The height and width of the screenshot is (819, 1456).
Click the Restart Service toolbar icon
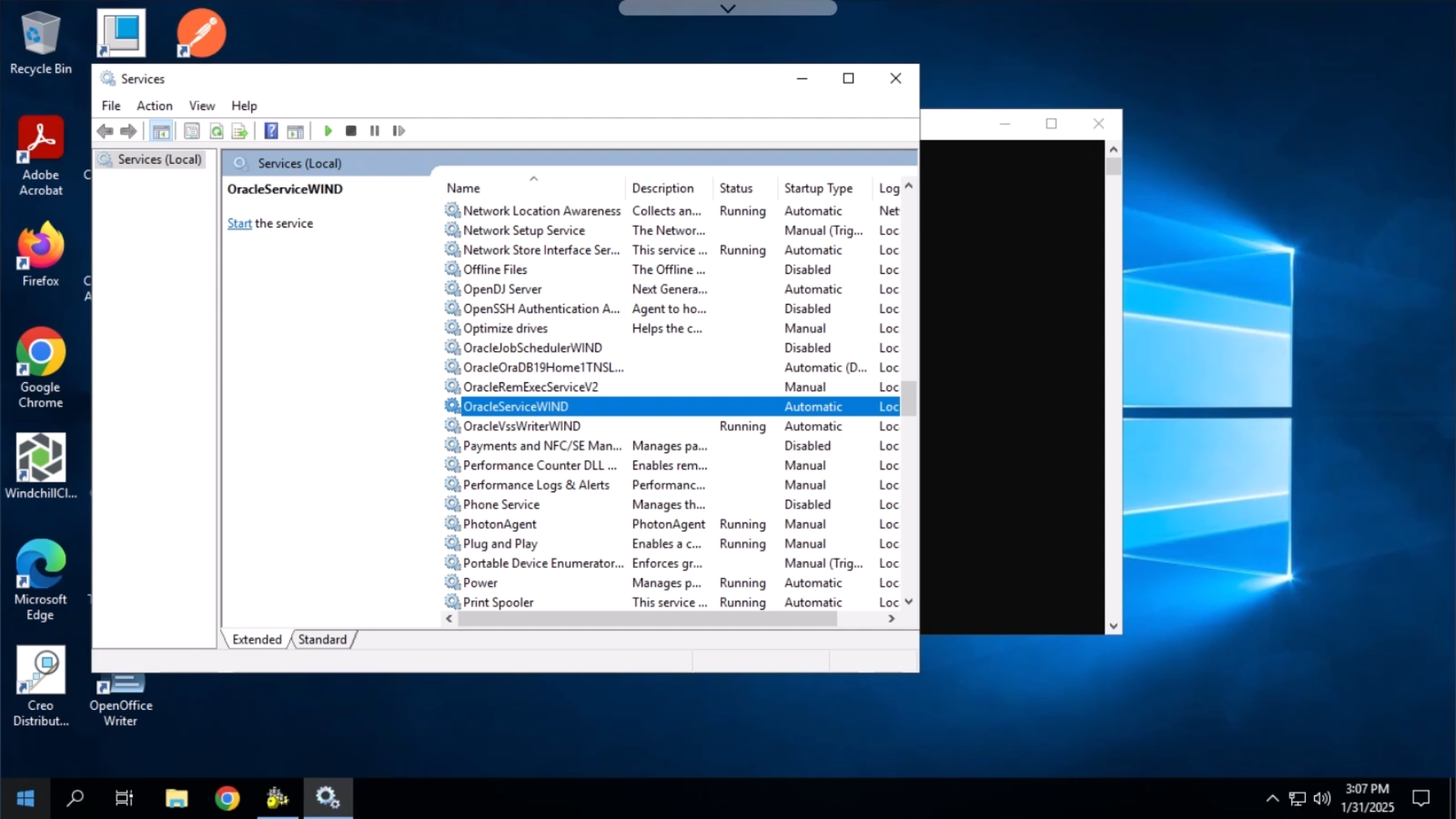tap(399, 131)
